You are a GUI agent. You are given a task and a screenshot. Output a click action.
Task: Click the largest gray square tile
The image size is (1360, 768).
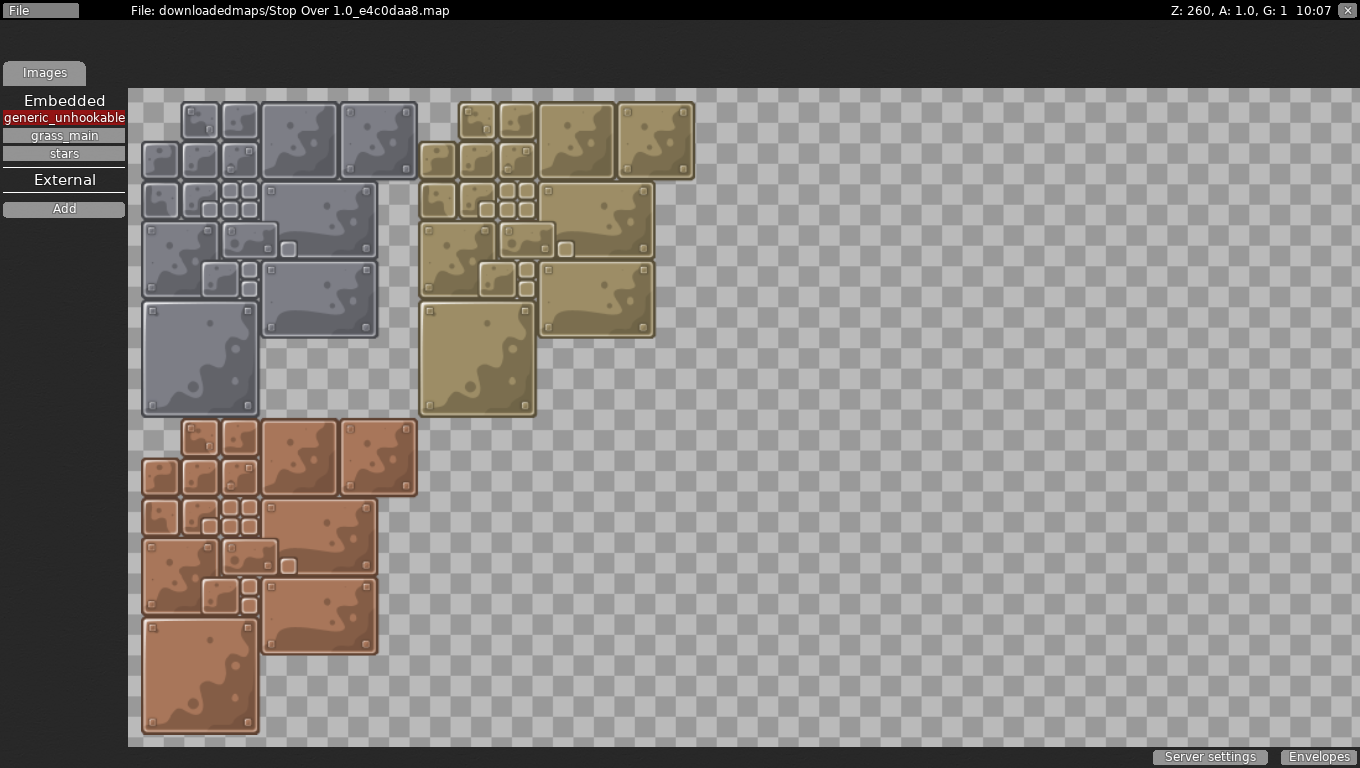click(x=200, y=358)
